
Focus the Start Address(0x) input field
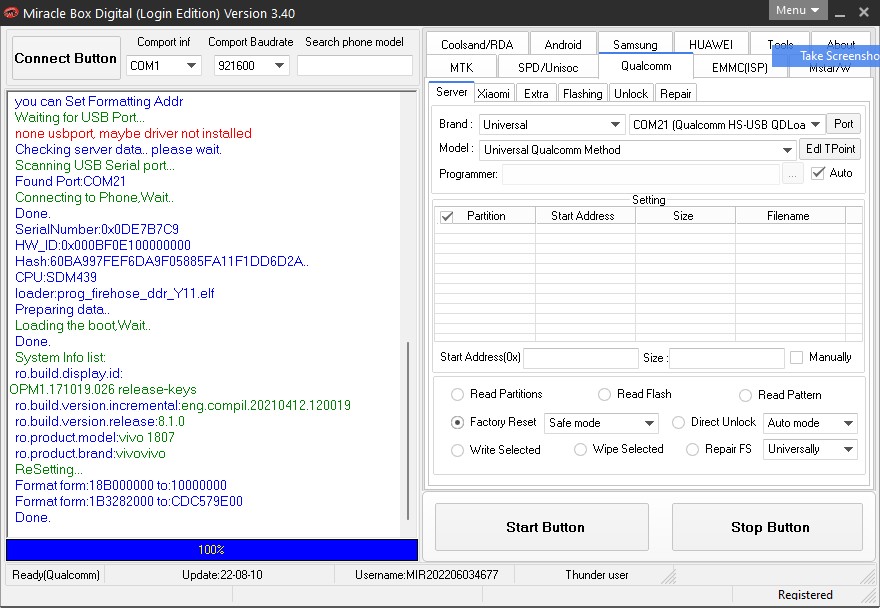pyautogui.click(x=581, y=358)
